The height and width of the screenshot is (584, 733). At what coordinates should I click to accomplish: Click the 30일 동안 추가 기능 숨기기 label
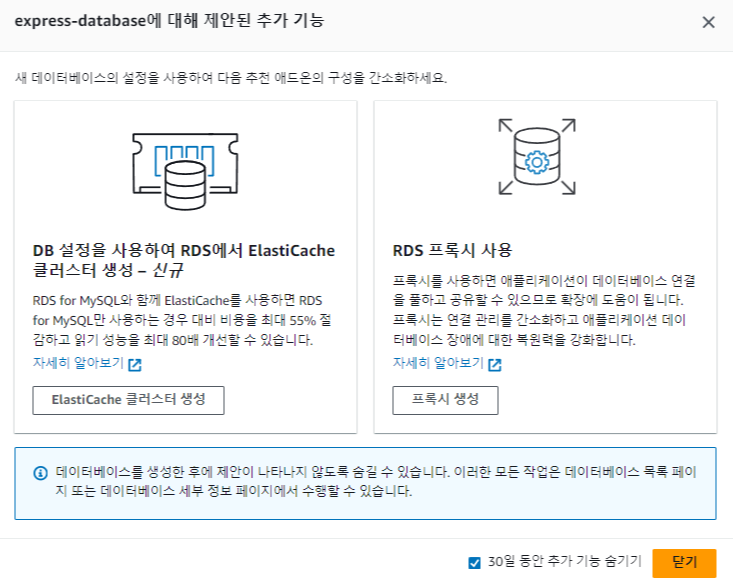pyautogui.click(x=565, y=562)
